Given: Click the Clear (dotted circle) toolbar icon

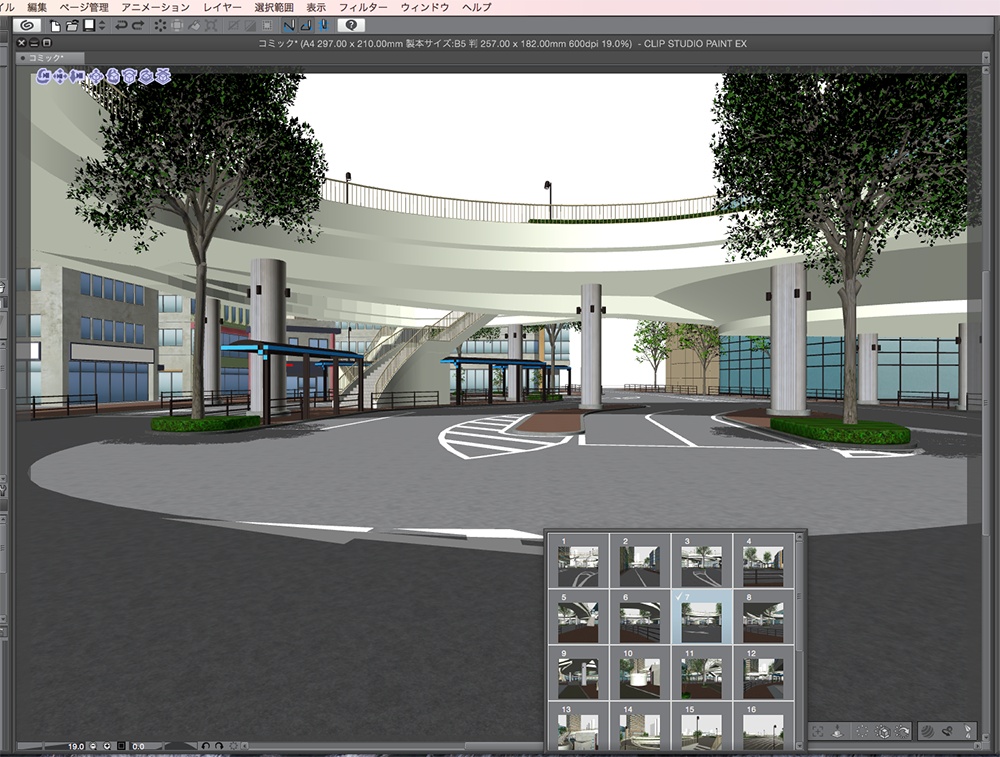Looking at the screenshot, I should 159,26.
